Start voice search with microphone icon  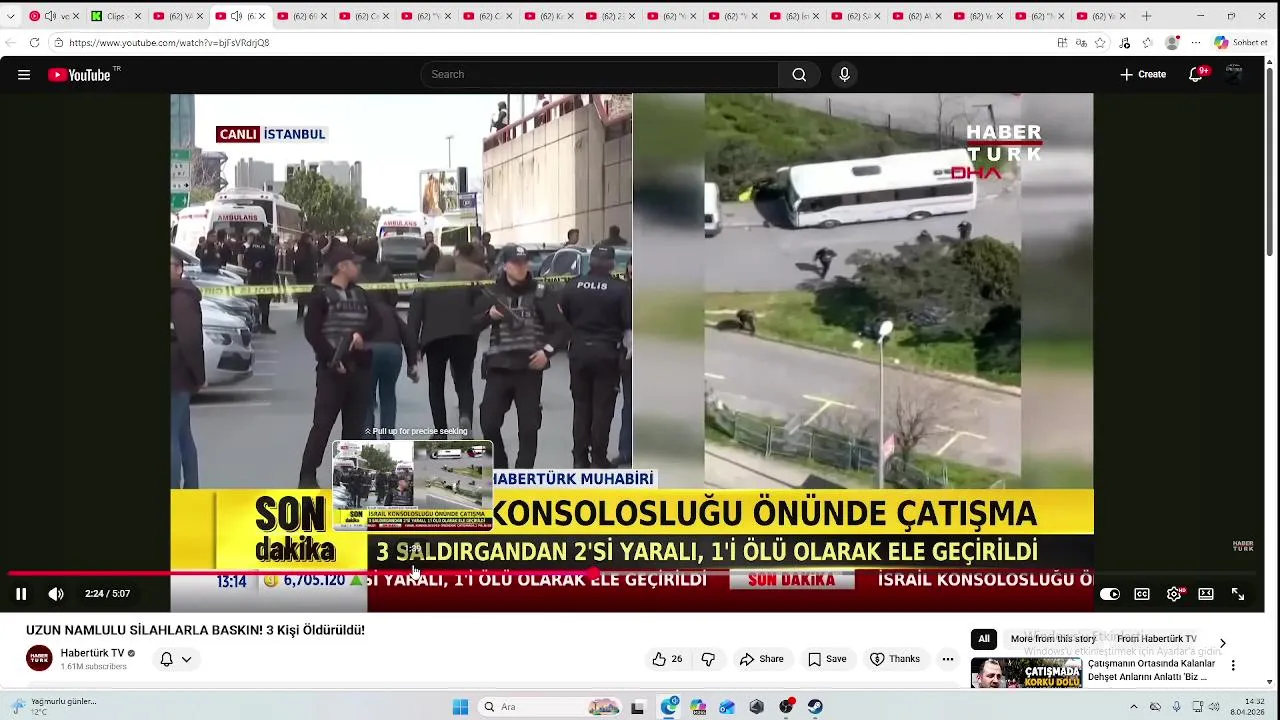[x=845, y=75]
